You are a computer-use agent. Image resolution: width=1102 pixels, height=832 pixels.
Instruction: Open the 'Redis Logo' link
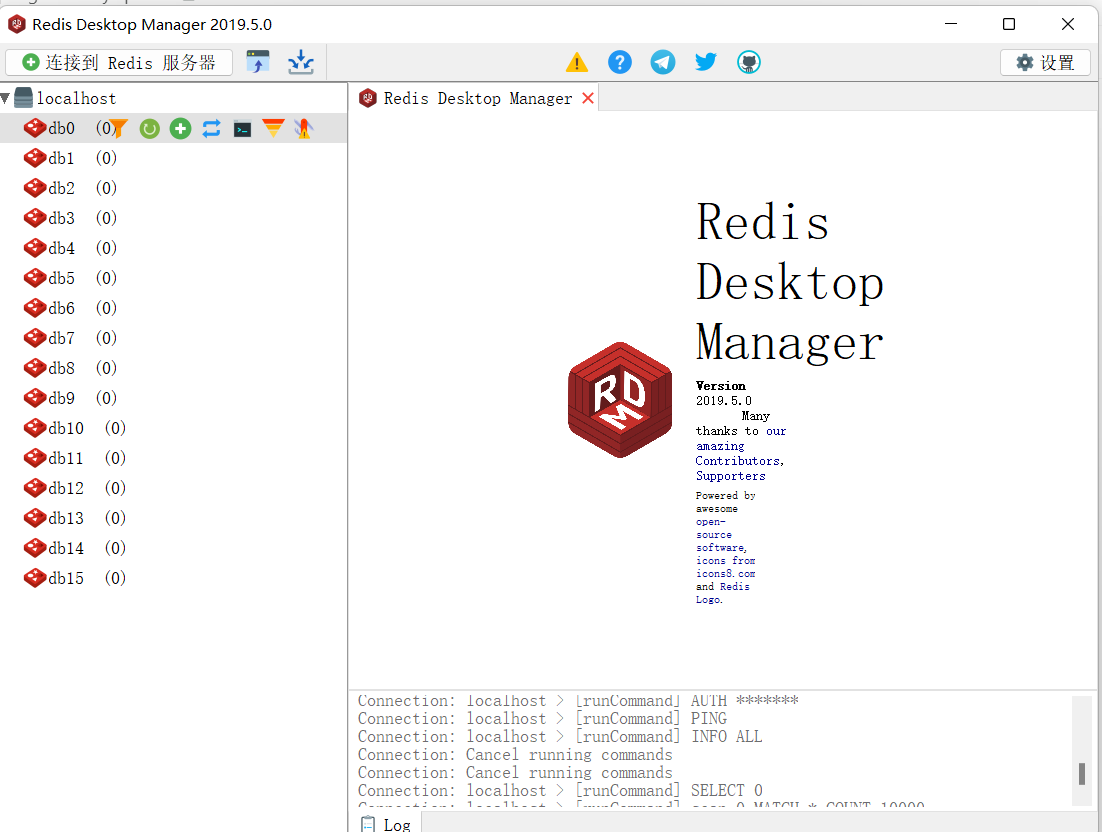722,593
